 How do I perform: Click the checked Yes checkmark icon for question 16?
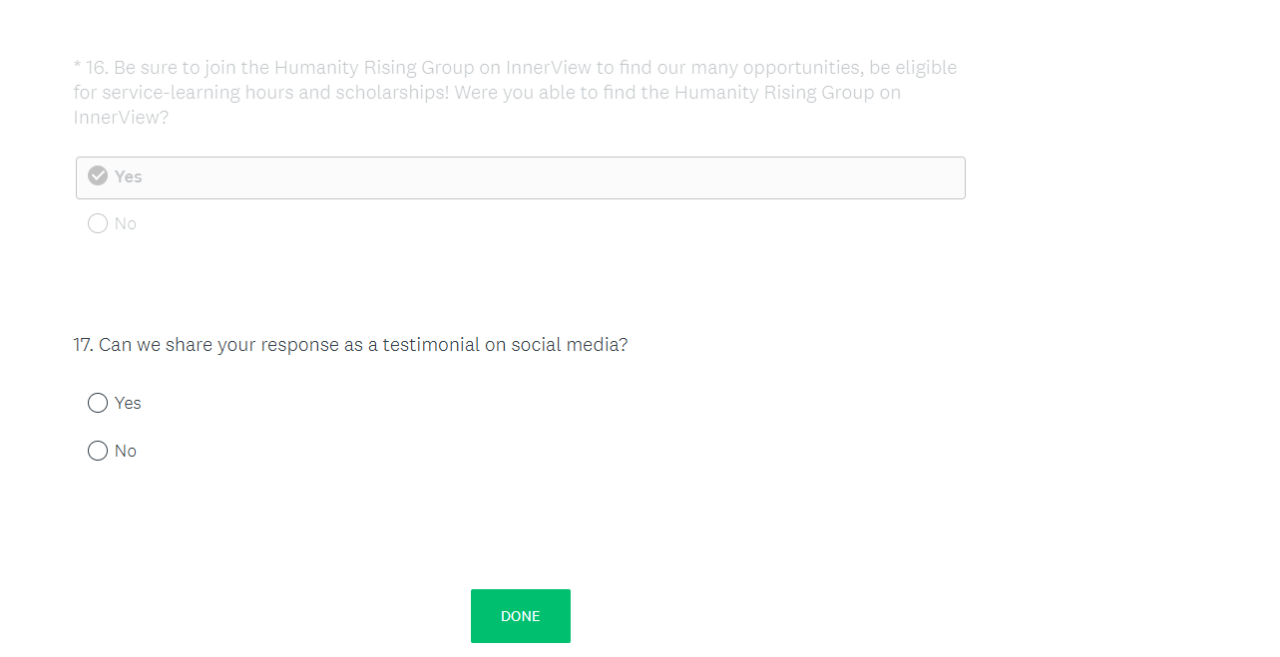[98, 176]
